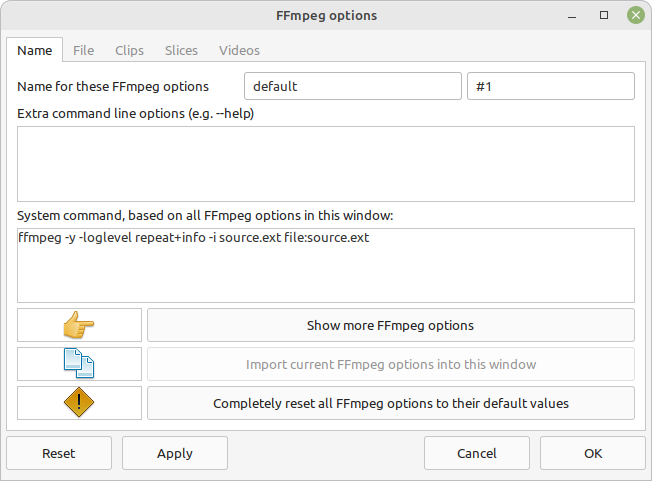This screenshot has height=481, width=652.
Task: Click the #1 text field
Action: (x=551, y=86)
